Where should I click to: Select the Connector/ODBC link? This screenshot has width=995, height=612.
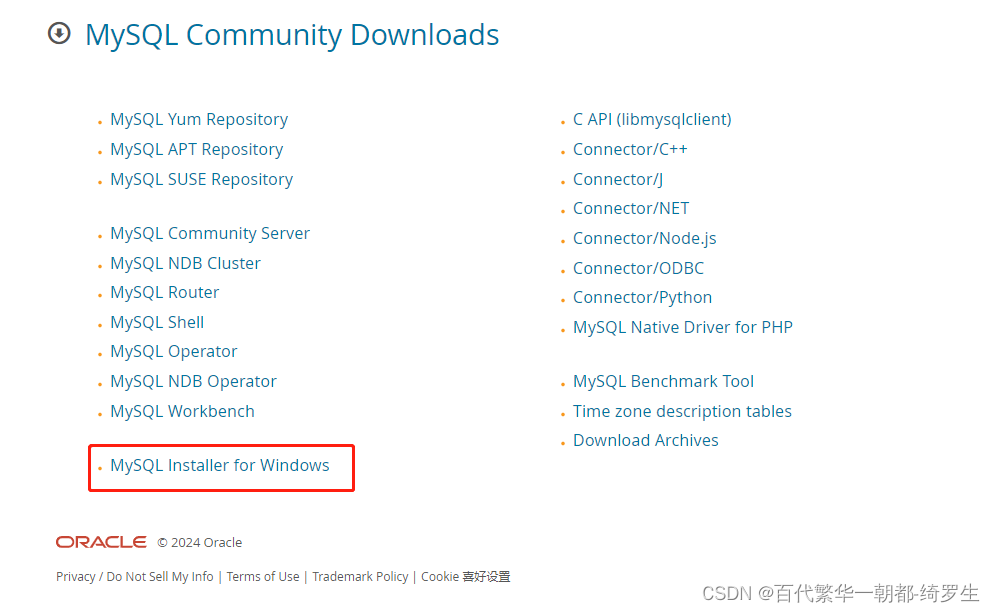[638, 268]
